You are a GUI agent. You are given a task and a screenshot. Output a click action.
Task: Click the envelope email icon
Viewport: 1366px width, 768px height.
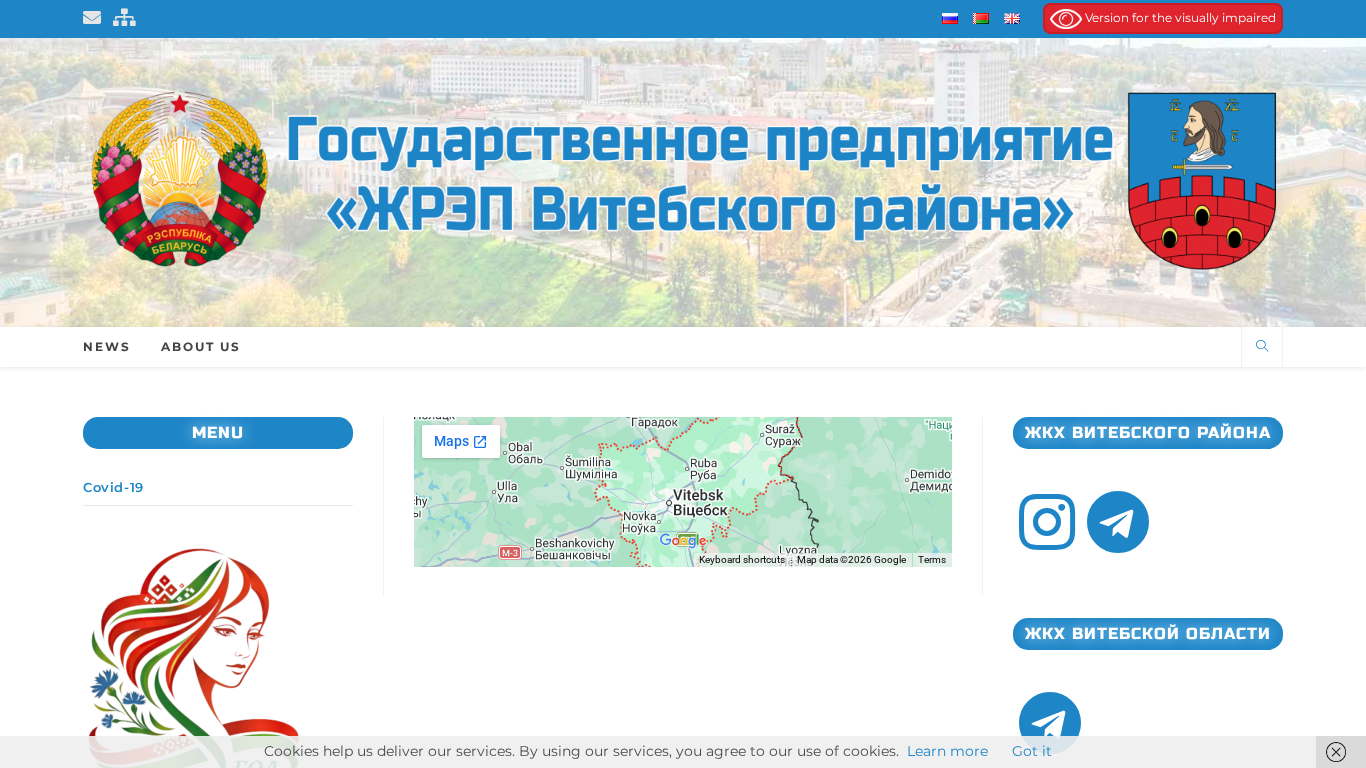click(92, 17)
